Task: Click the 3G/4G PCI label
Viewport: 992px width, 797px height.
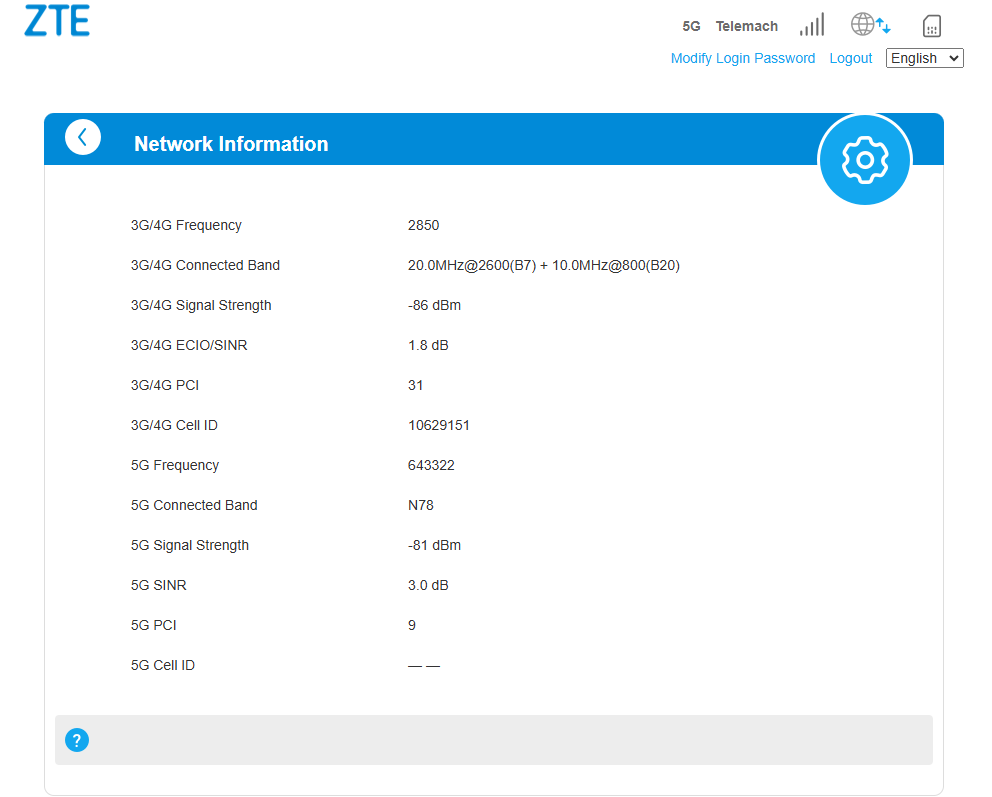Action: pos(164,385)
